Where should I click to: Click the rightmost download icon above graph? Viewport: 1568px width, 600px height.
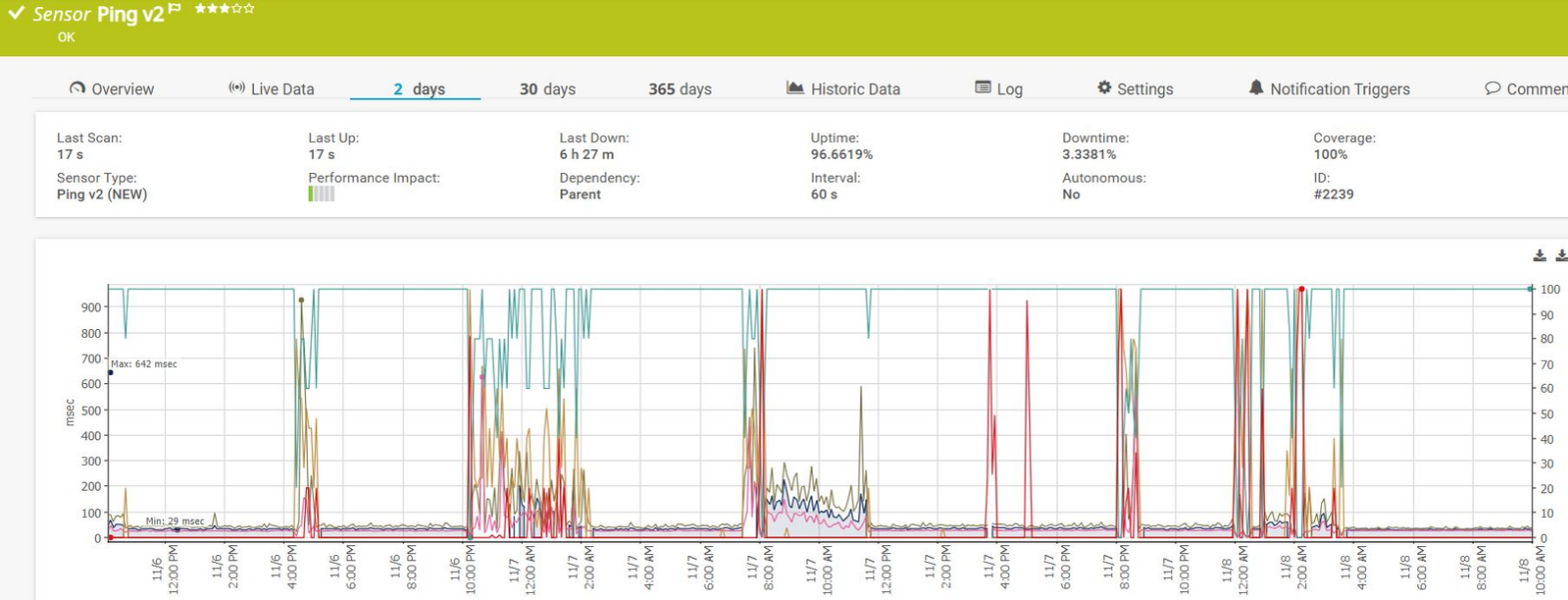pos(1561,256)
